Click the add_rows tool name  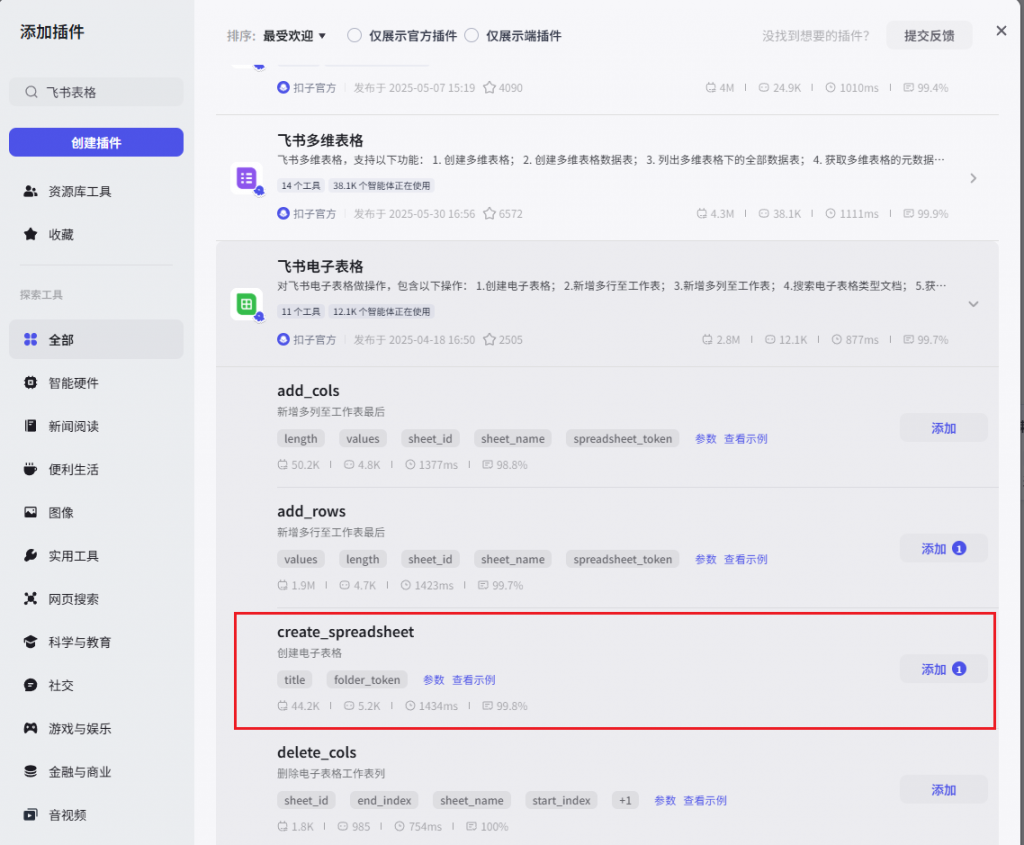click(x=312, y=511)
